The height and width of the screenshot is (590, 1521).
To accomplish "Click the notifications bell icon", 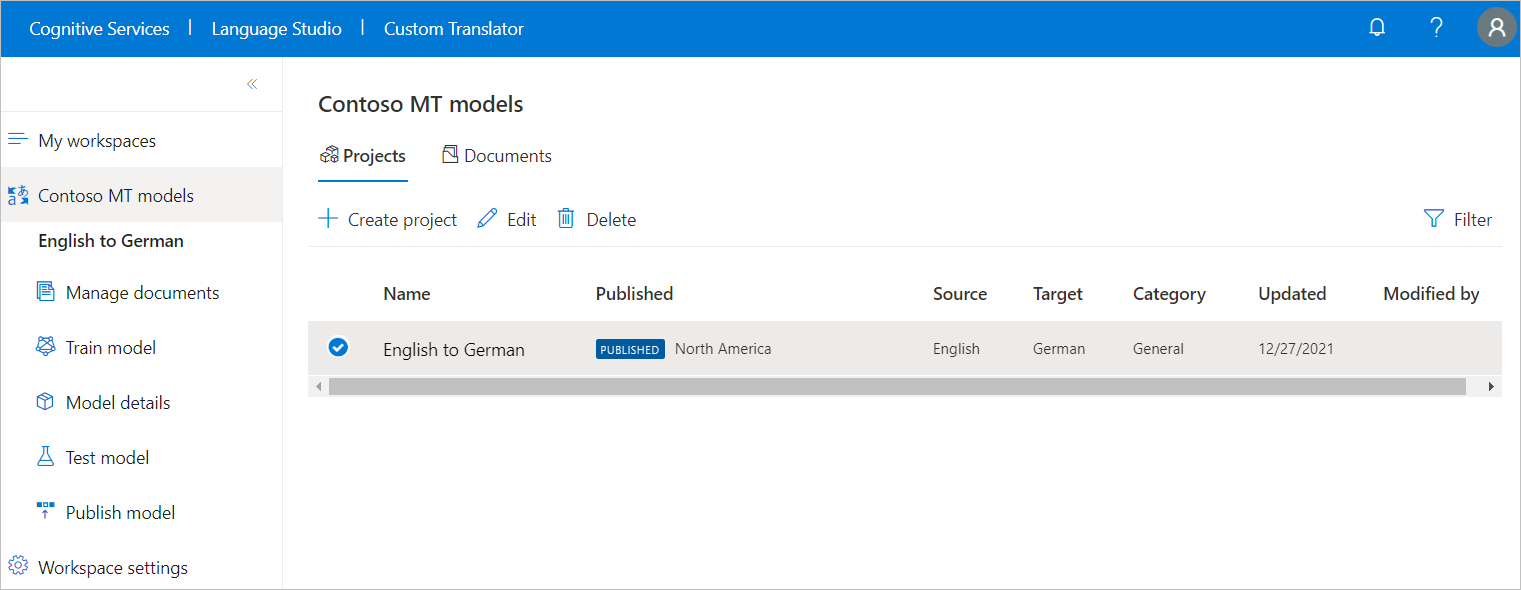I will click(x=1376, y=27).
